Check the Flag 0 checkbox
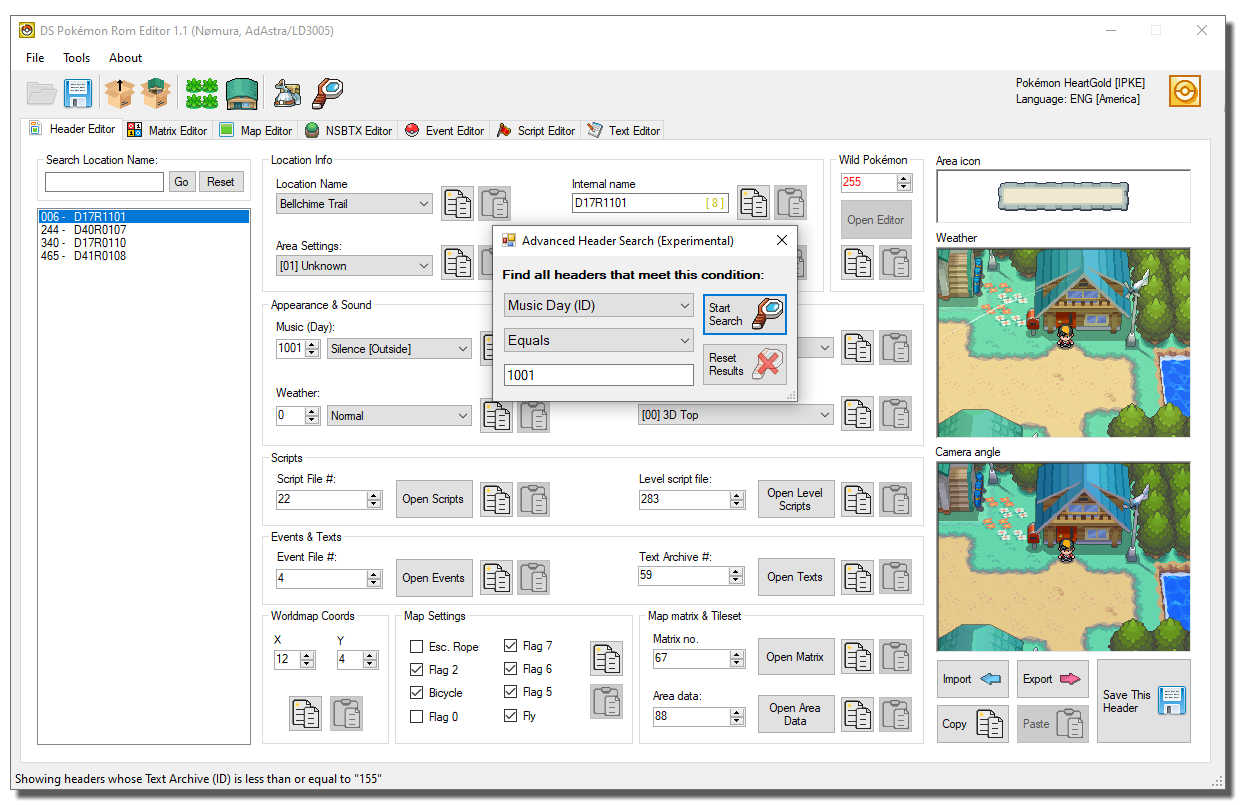The height and width of the screenshot is (805, 1243). pyautogui.click(x=417, y=717)
